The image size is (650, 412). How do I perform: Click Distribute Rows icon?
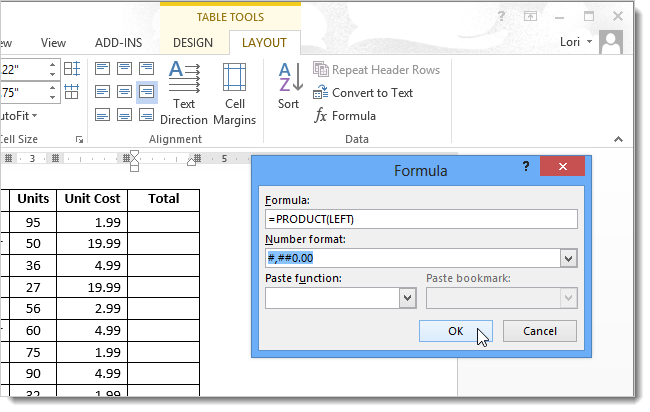pyautogui.click(x=72, y=69)
